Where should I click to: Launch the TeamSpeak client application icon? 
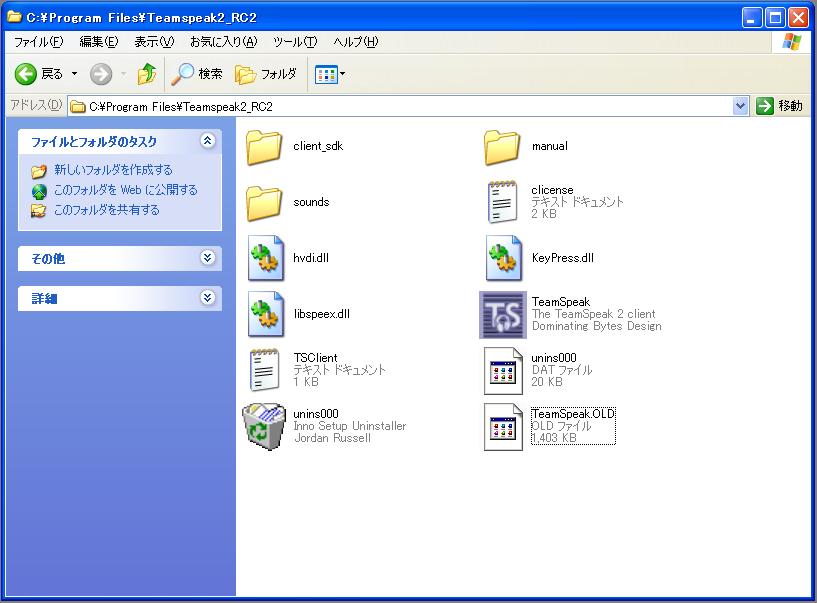tap(503, 315)
